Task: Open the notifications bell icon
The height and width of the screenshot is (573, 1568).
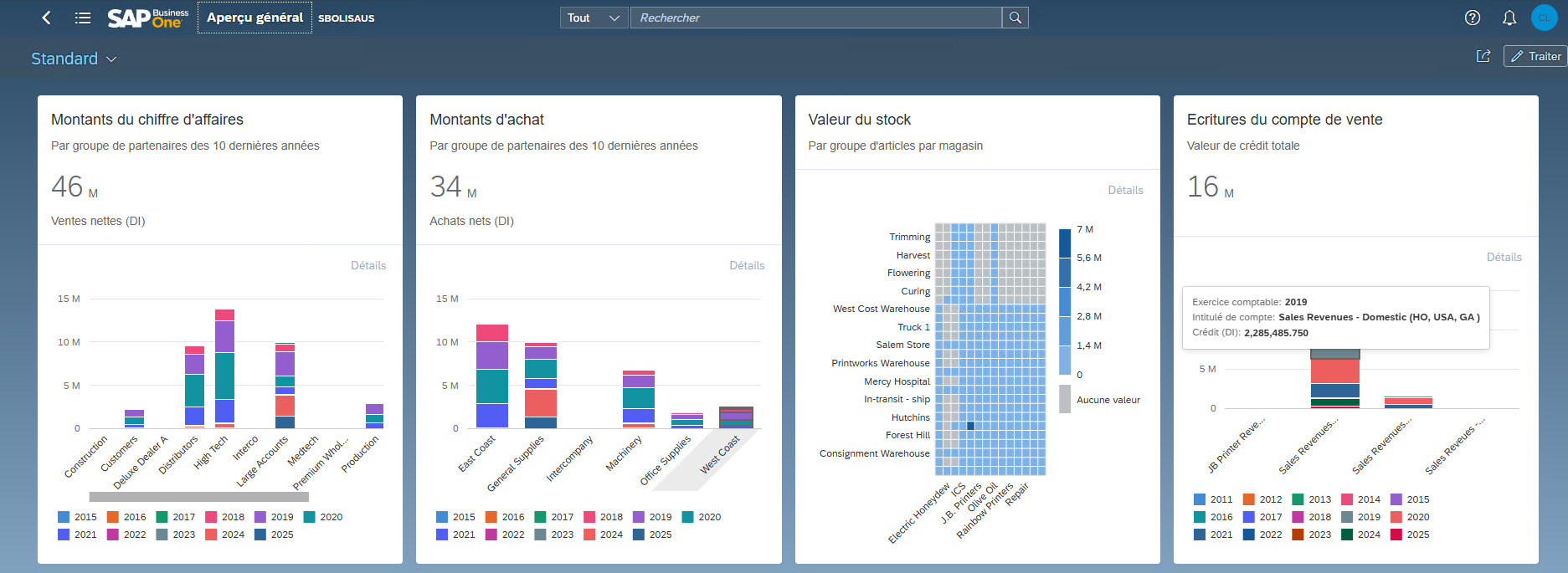Action: coord(1509,18)
